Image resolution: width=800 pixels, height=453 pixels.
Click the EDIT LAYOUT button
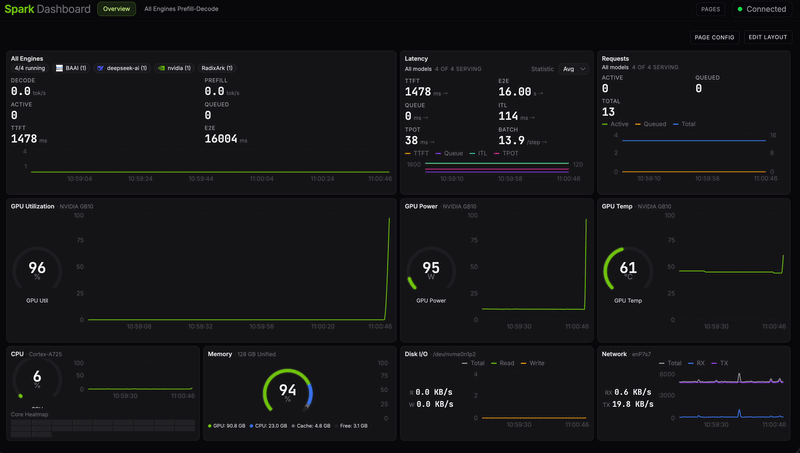coord(767,37)
